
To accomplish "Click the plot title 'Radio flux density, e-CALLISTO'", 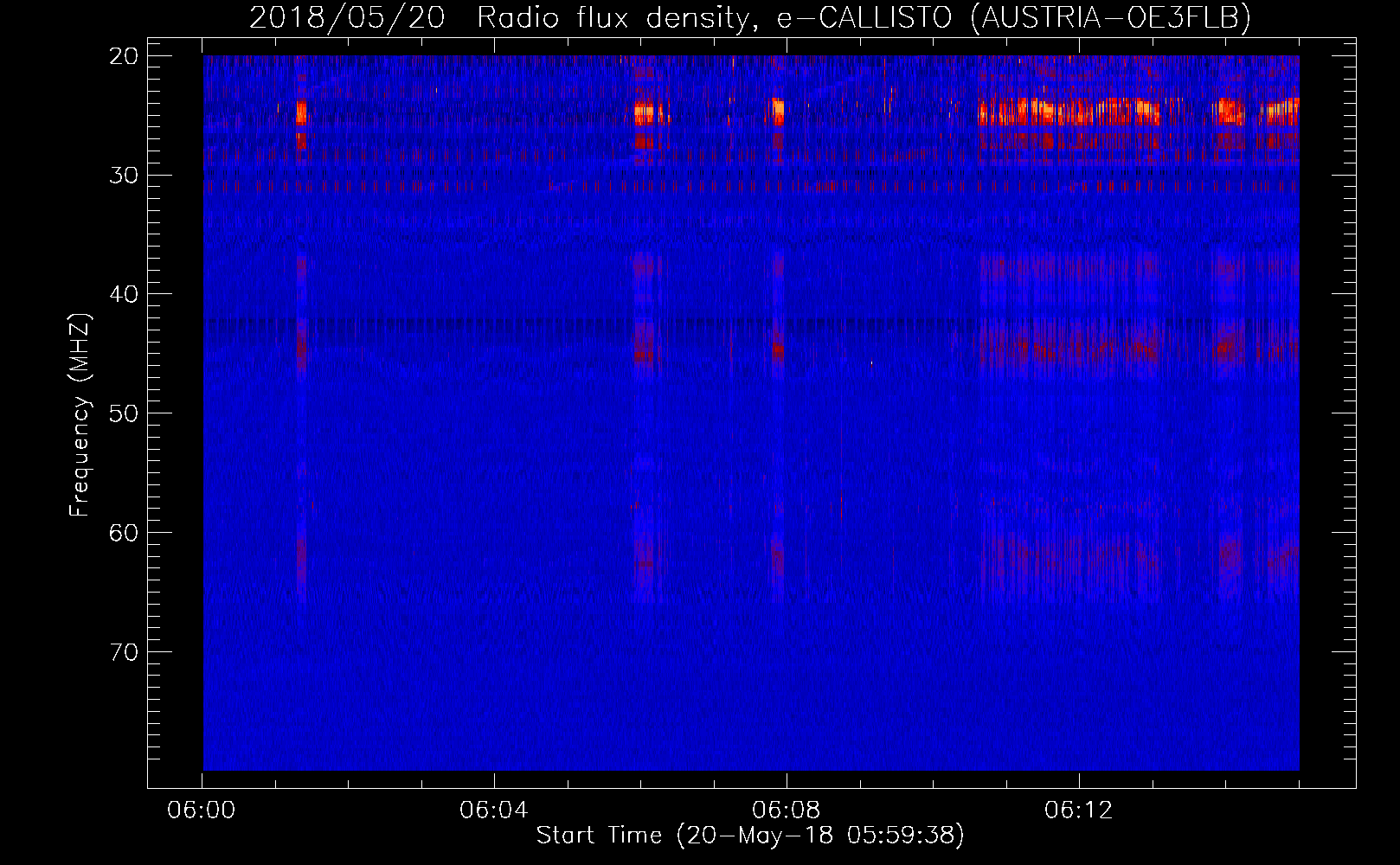I will tap(715, 17).
